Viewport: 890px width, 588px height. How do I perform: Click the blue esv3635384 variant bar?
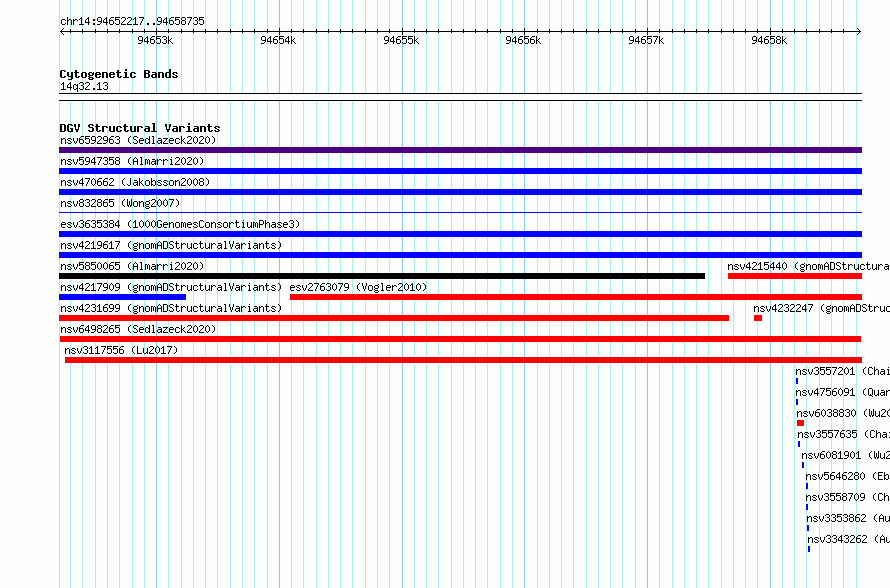point(460,234)
